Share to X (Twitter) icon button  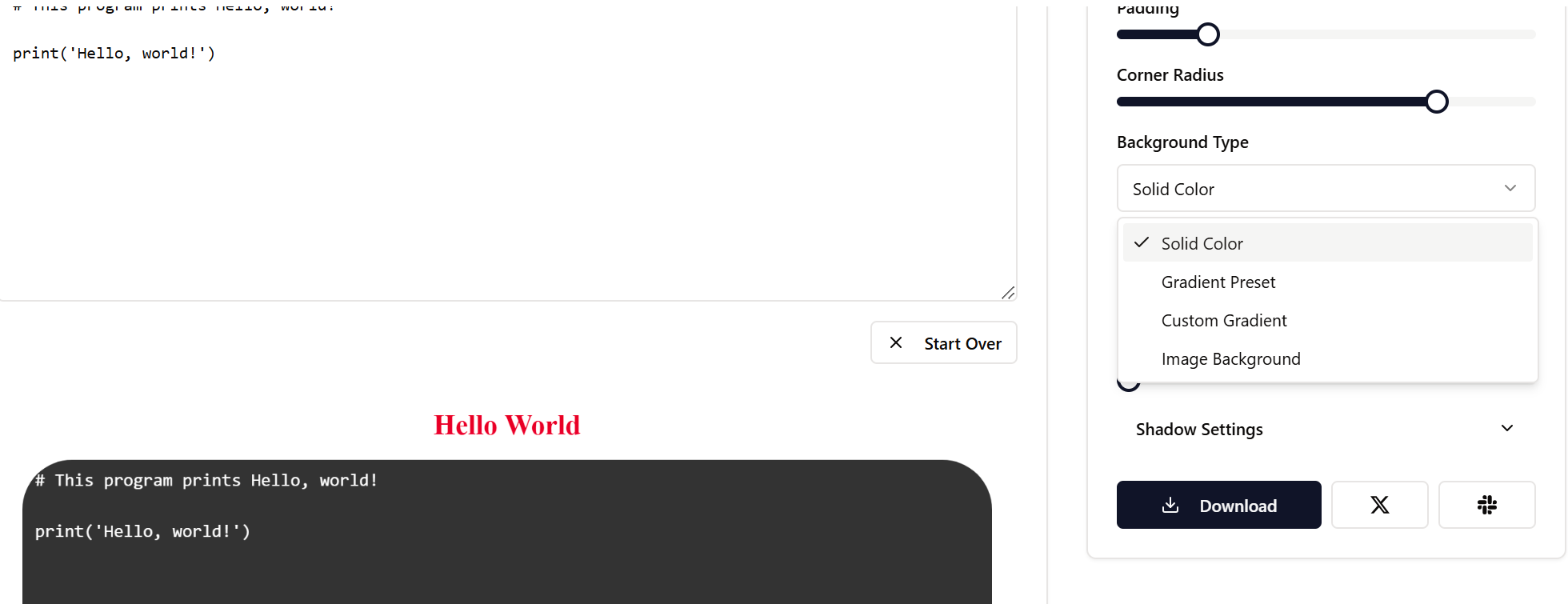[x=1379, y=505]
